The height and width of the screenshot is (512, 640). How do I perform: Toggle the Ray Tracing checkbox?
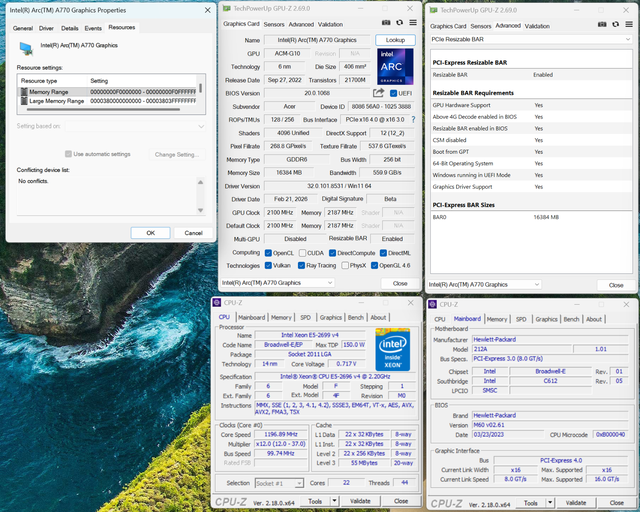tap(301, 265)
